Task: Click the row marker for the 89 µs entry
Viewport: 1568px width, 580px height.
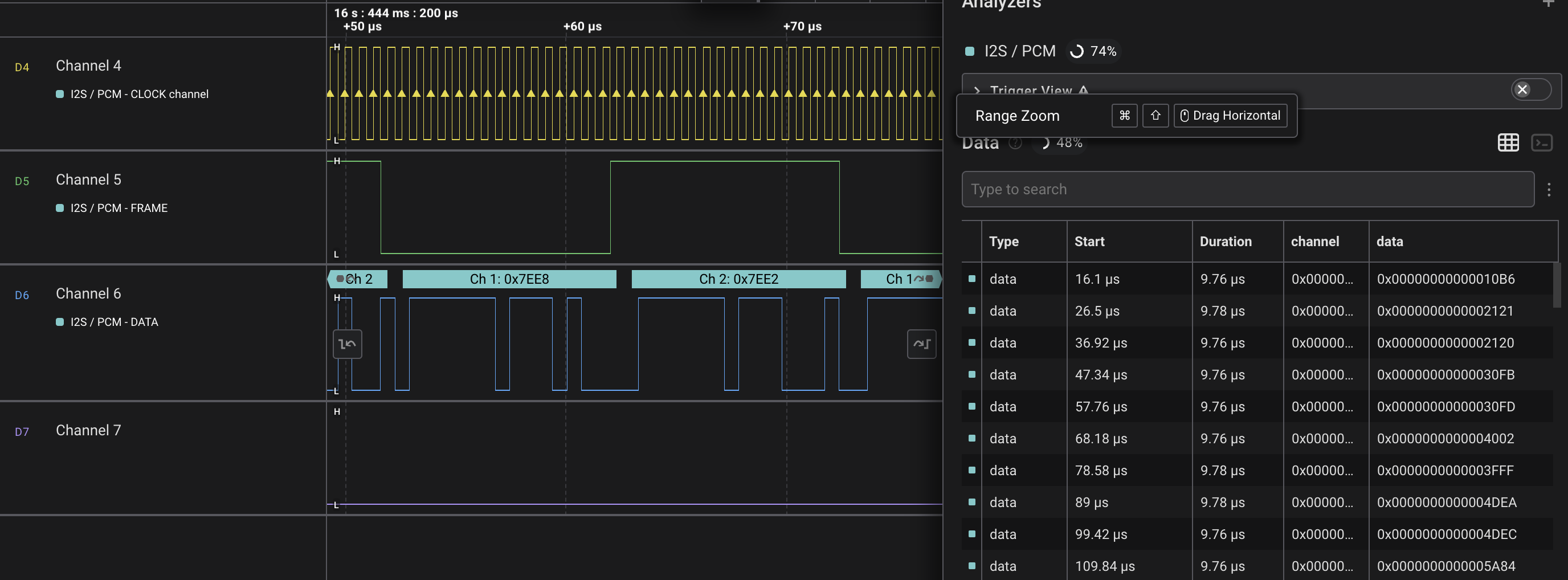Action: 971,502
